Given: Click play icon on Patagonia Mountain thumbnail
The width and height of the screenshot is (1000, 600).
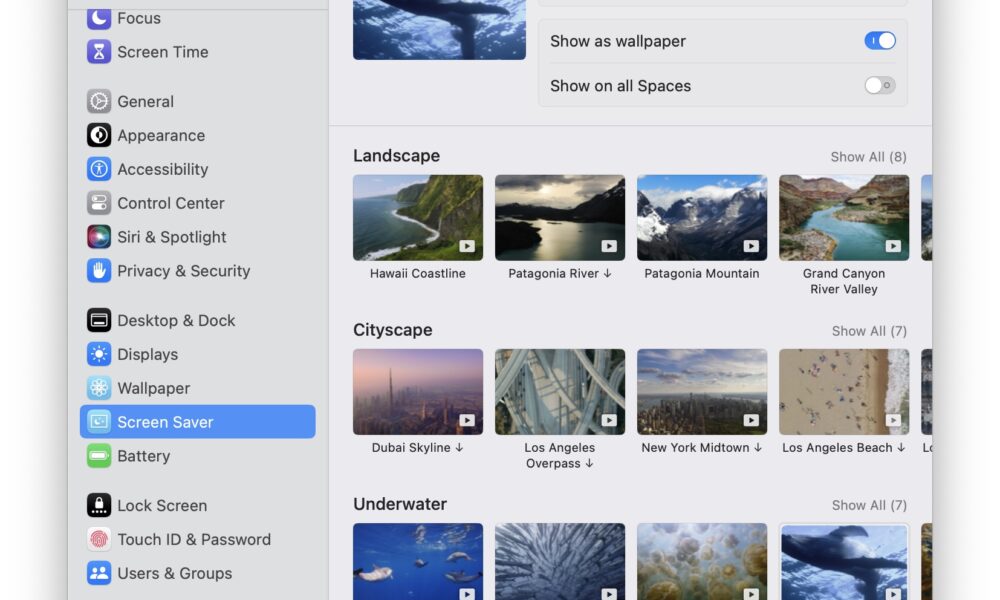Looking at the screenshot, I should click(751, 246).
